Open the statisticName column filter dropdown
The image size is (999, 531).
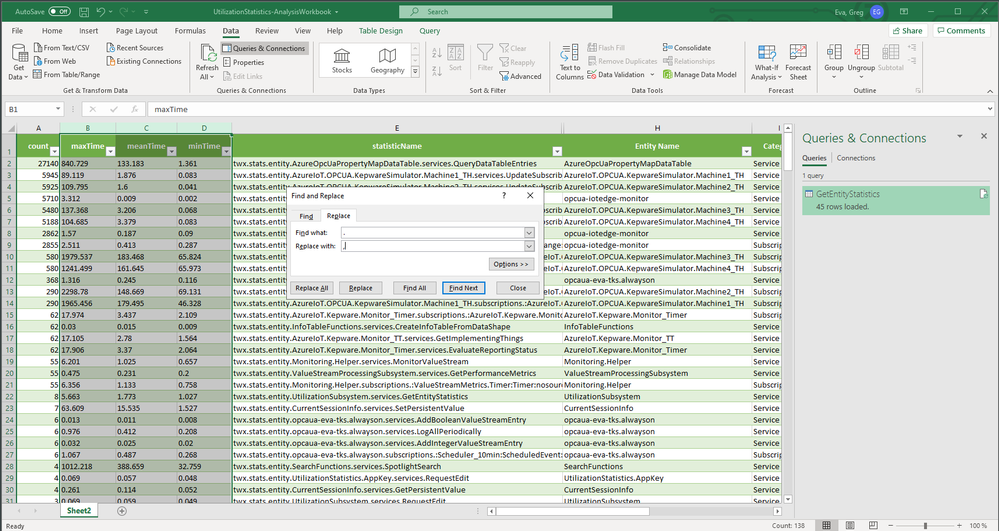click(557, 151)
